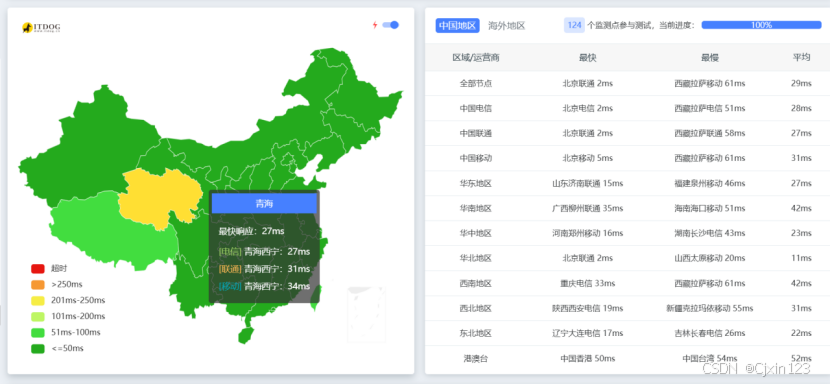Toggle the blue switch beside lightning icon
The image size is (830, 384).
[391, 25]
